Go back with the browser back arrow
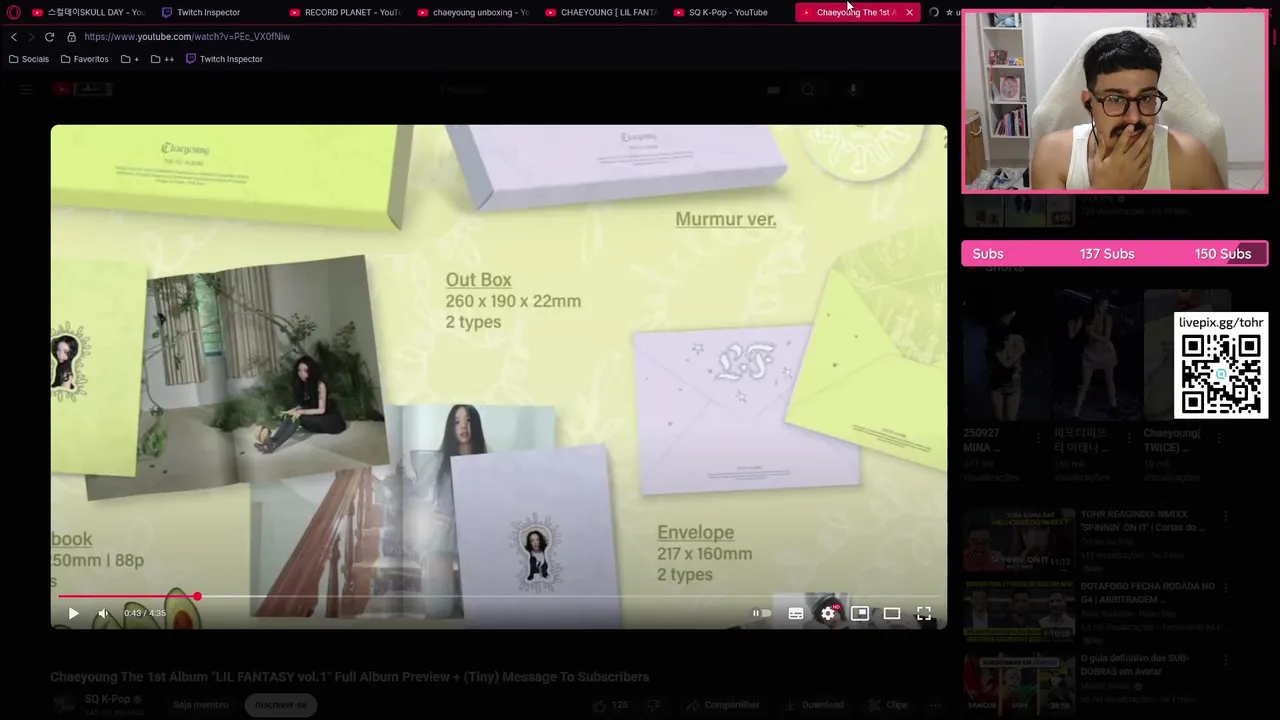This screenshot has height=720, width=1280. pyautogui.click(x=14, y=37)
